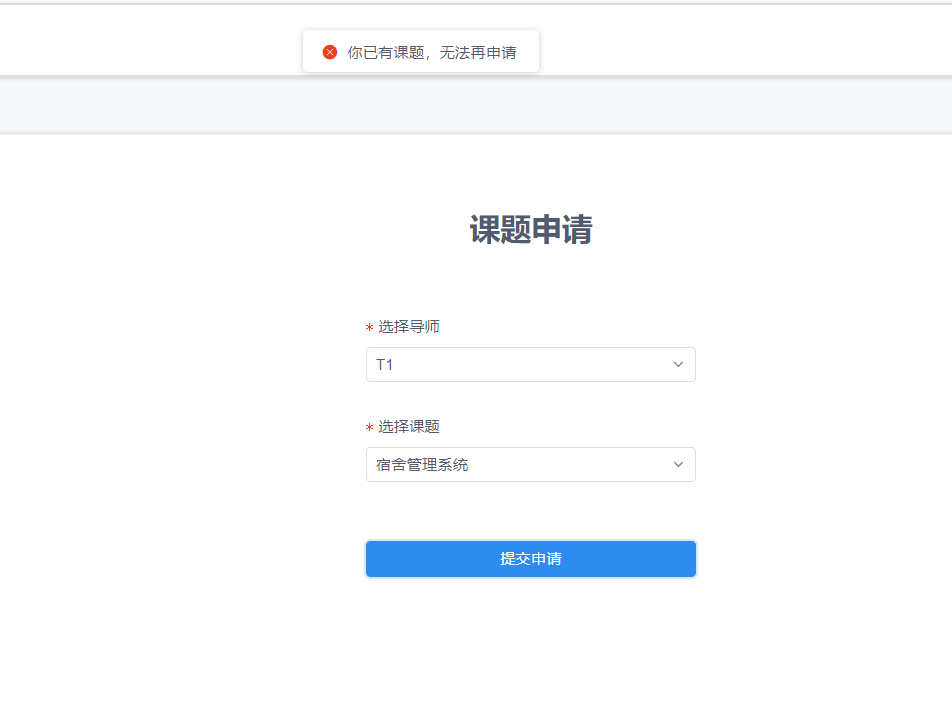This screenshot has height=725, width=952.
Task: Open the 选择导师 dropdown showing T1
Action: [531, 364]
